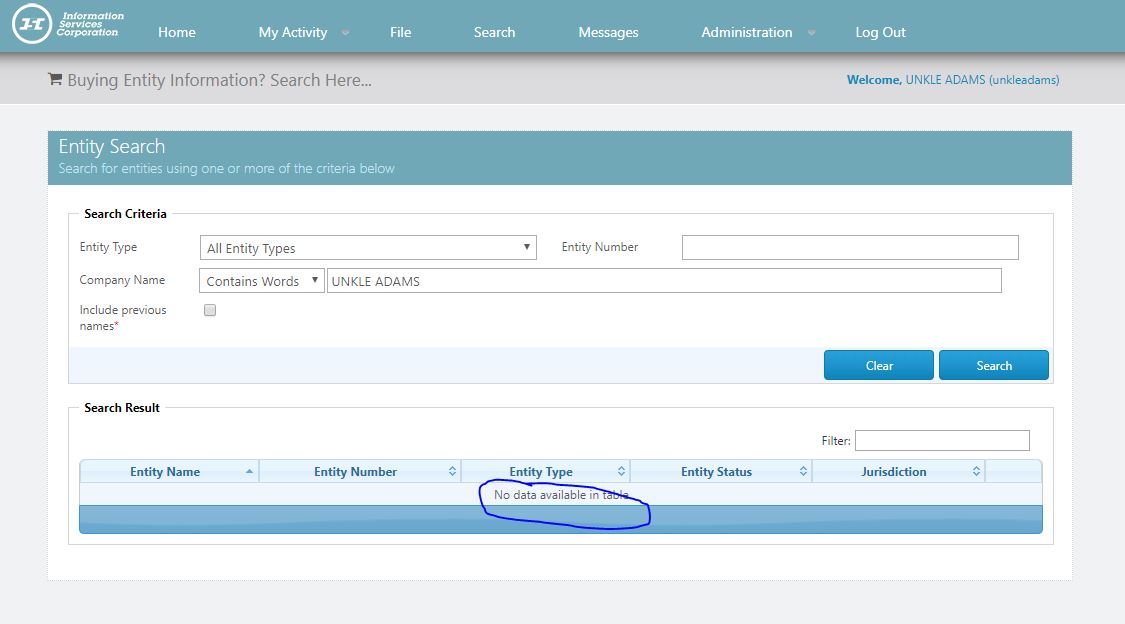Screen dimensions: 1125x624
Task: Click Log Out
Action: point(880,32)
